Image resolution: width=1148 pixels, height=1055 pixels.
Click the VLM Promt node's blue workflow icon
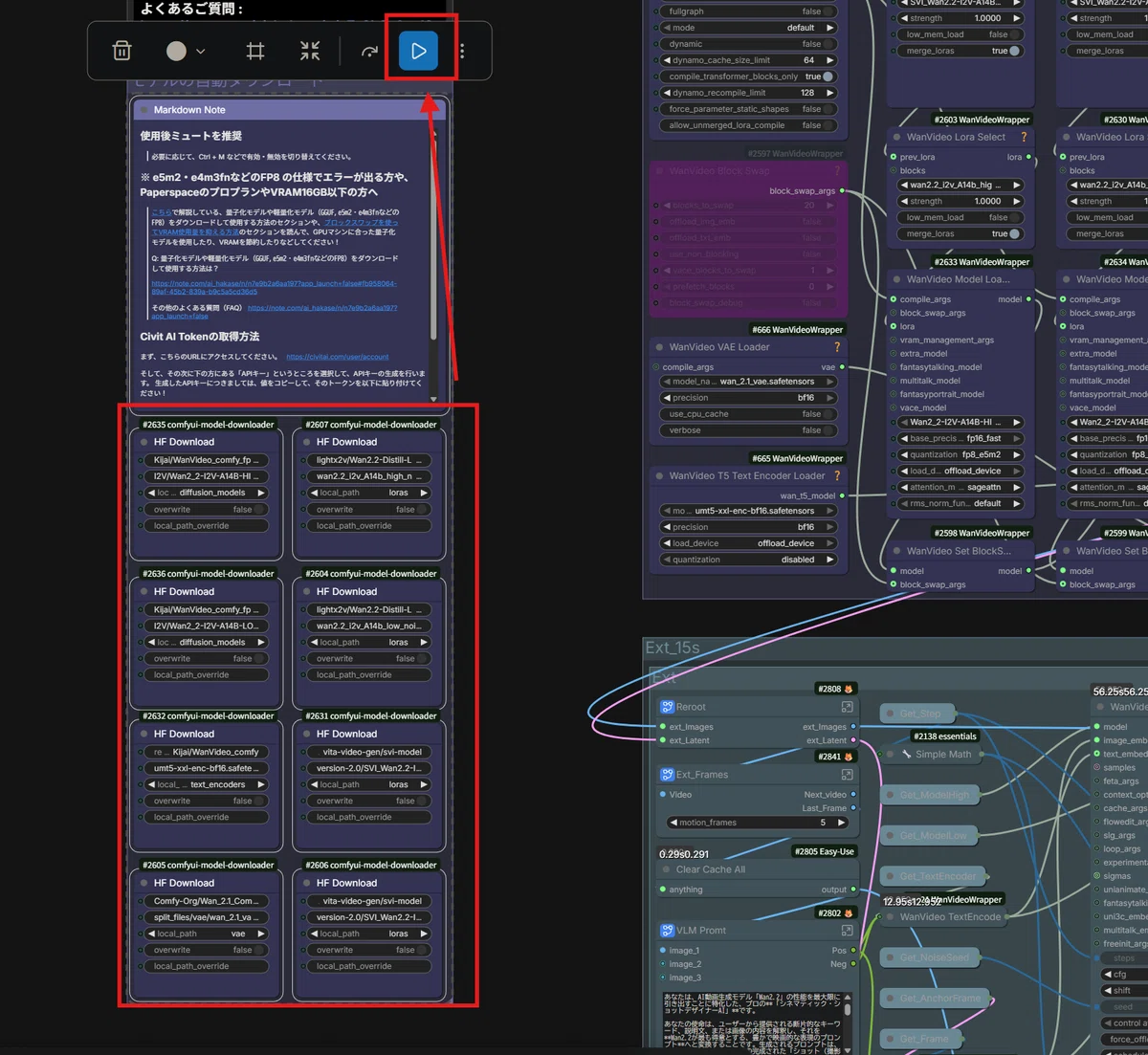pyautogui.click(x=667, y=930)
